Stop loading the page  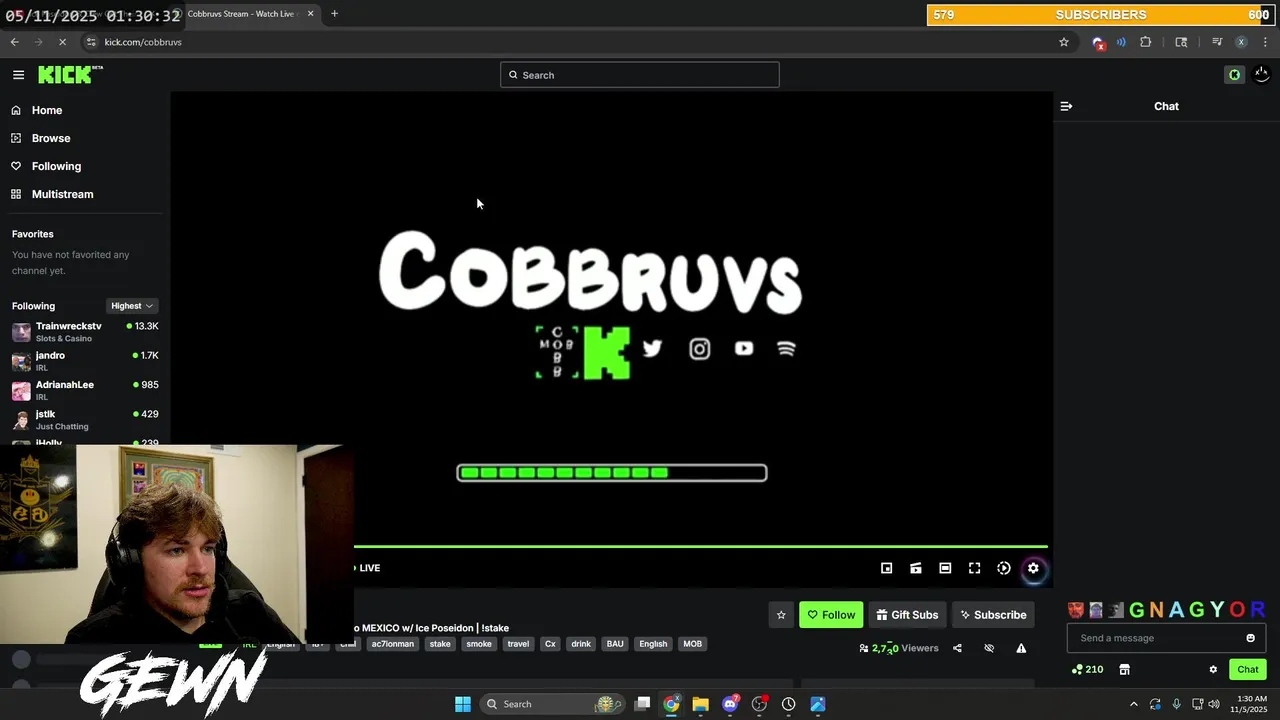(x=62, y=42)
